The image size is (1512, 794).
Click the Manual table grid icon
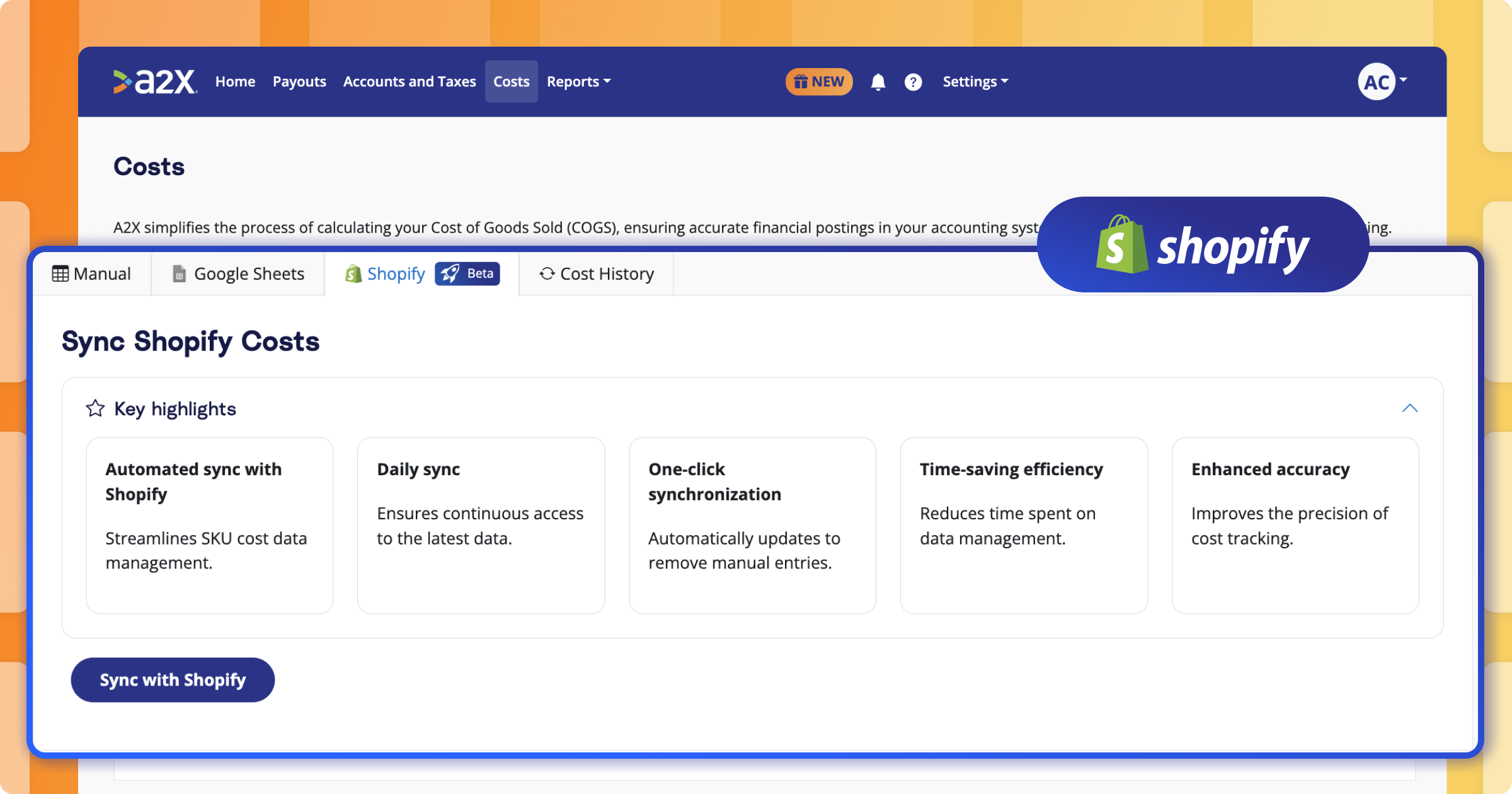click(62, 273)
